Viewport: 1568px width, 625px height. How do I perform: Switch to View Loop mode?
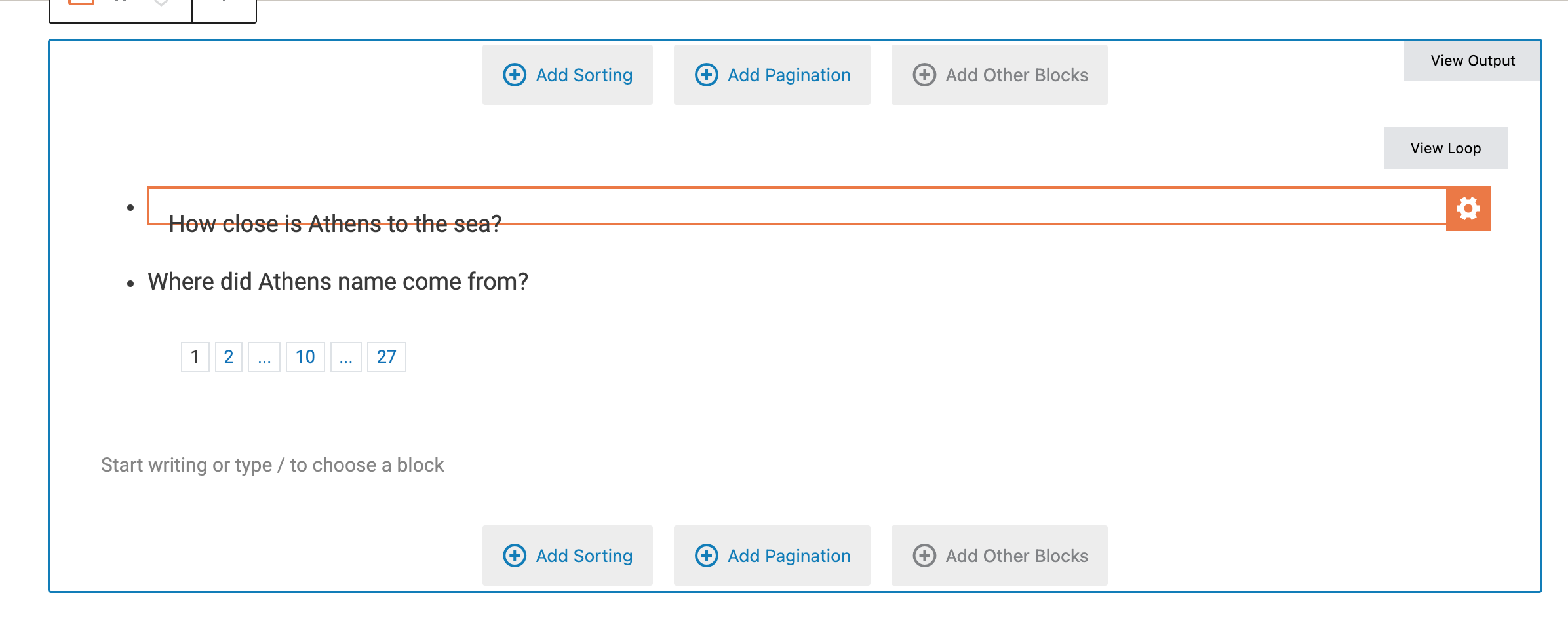pos(1445,148)
